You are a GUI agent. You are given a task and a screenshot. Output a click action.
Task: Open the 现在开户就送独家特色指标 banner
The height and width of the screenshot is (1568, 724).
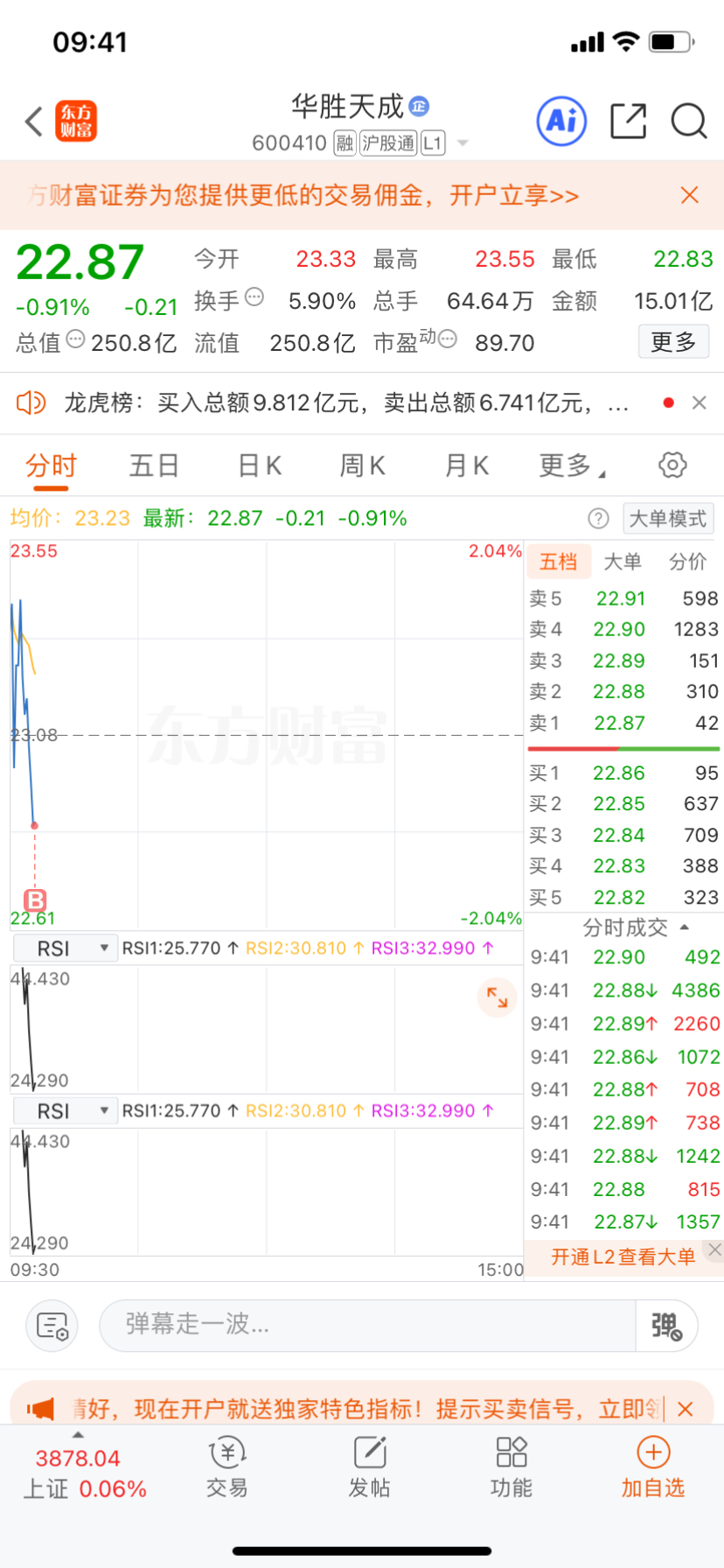[x=367, y=1409]
